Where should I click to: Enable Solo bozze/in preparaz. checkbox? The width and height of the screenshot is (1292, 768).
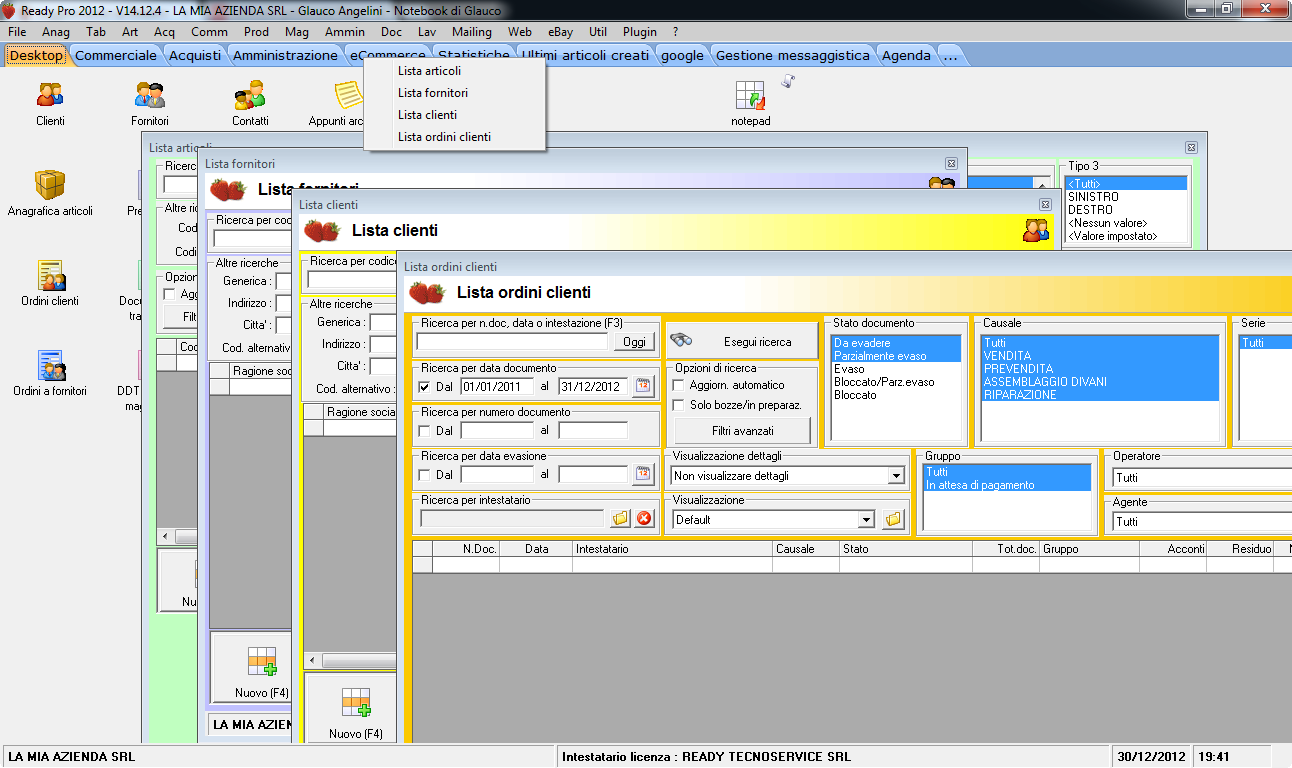680,406
